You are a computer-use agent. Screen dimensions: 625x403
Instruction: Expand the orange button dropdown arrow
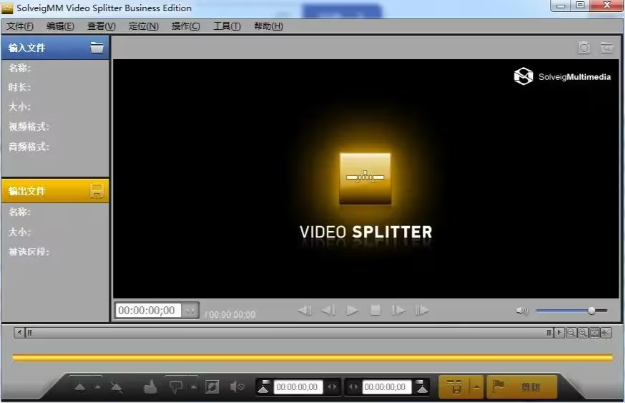(477, 387)
